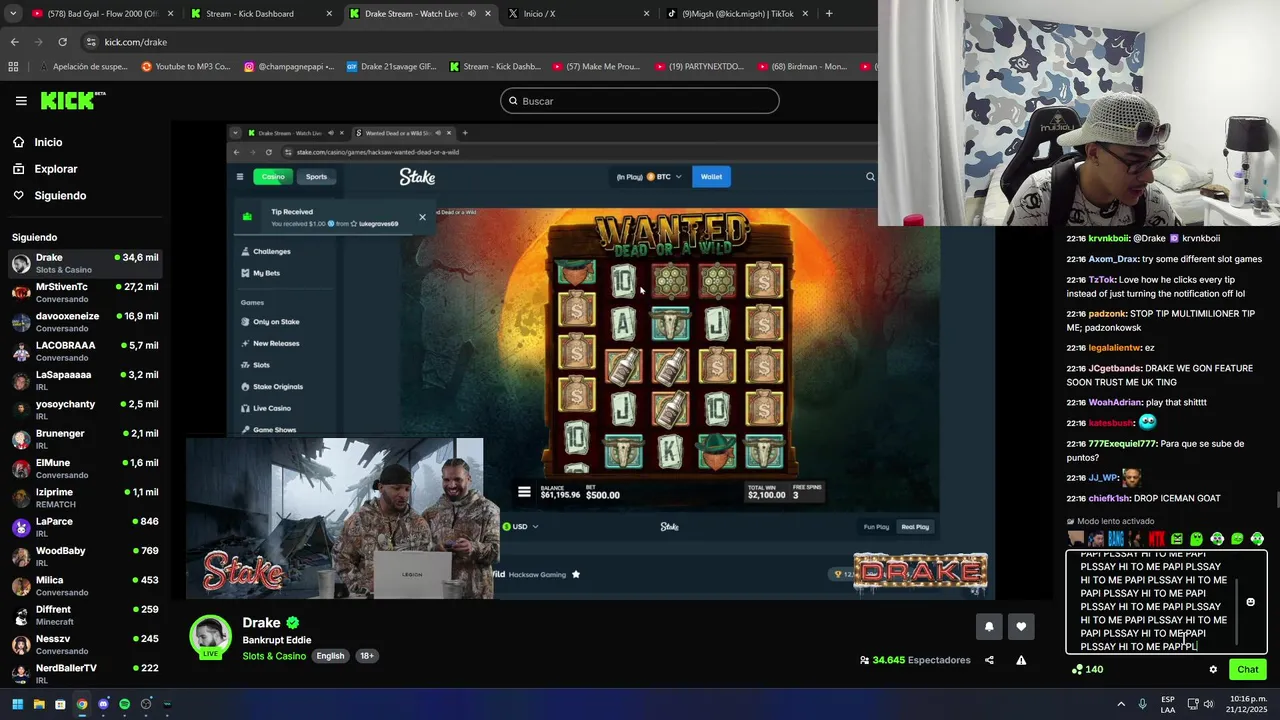
Task: Open ElMune channel in sidebar
Action: point(85,469)
